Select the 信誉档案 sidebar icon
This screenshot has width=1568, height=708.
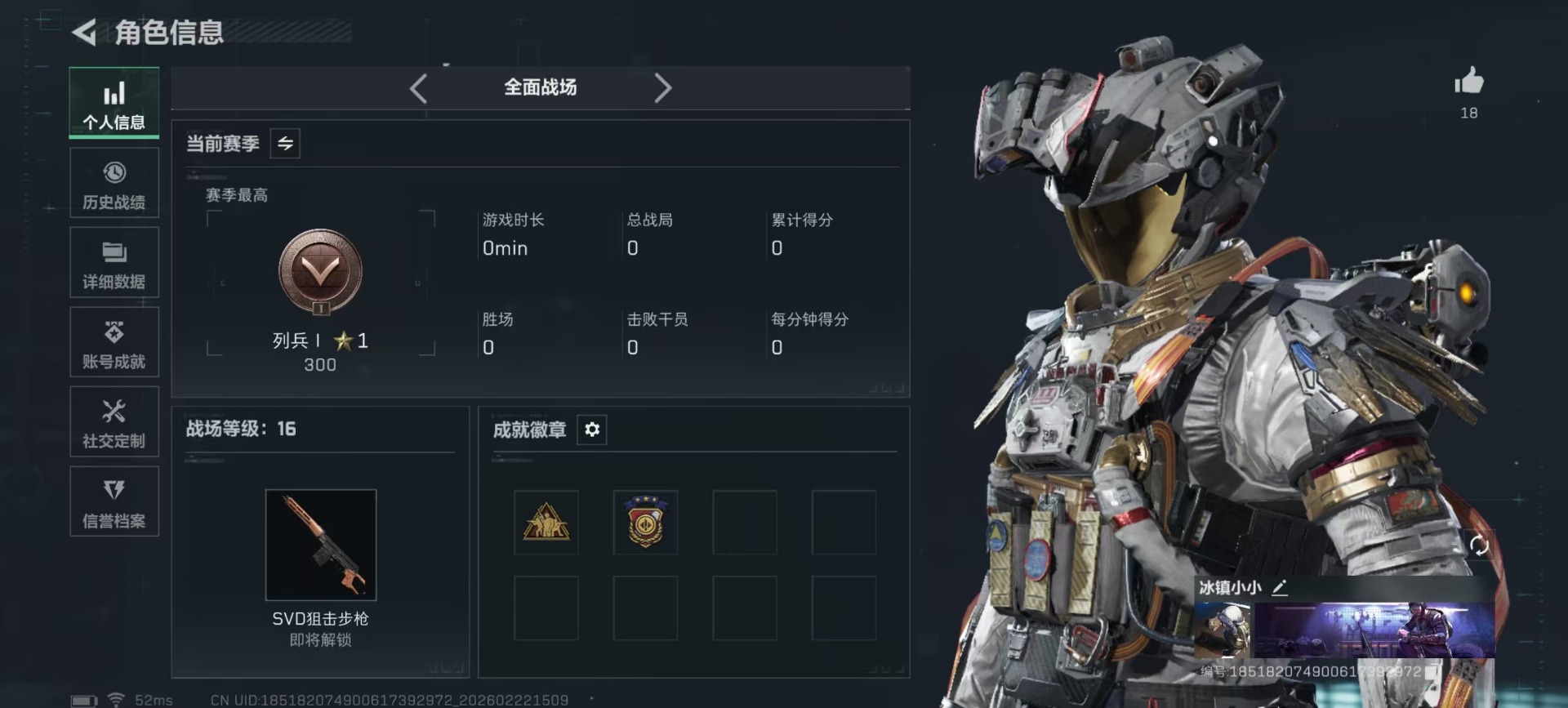[x=114, y=501]
